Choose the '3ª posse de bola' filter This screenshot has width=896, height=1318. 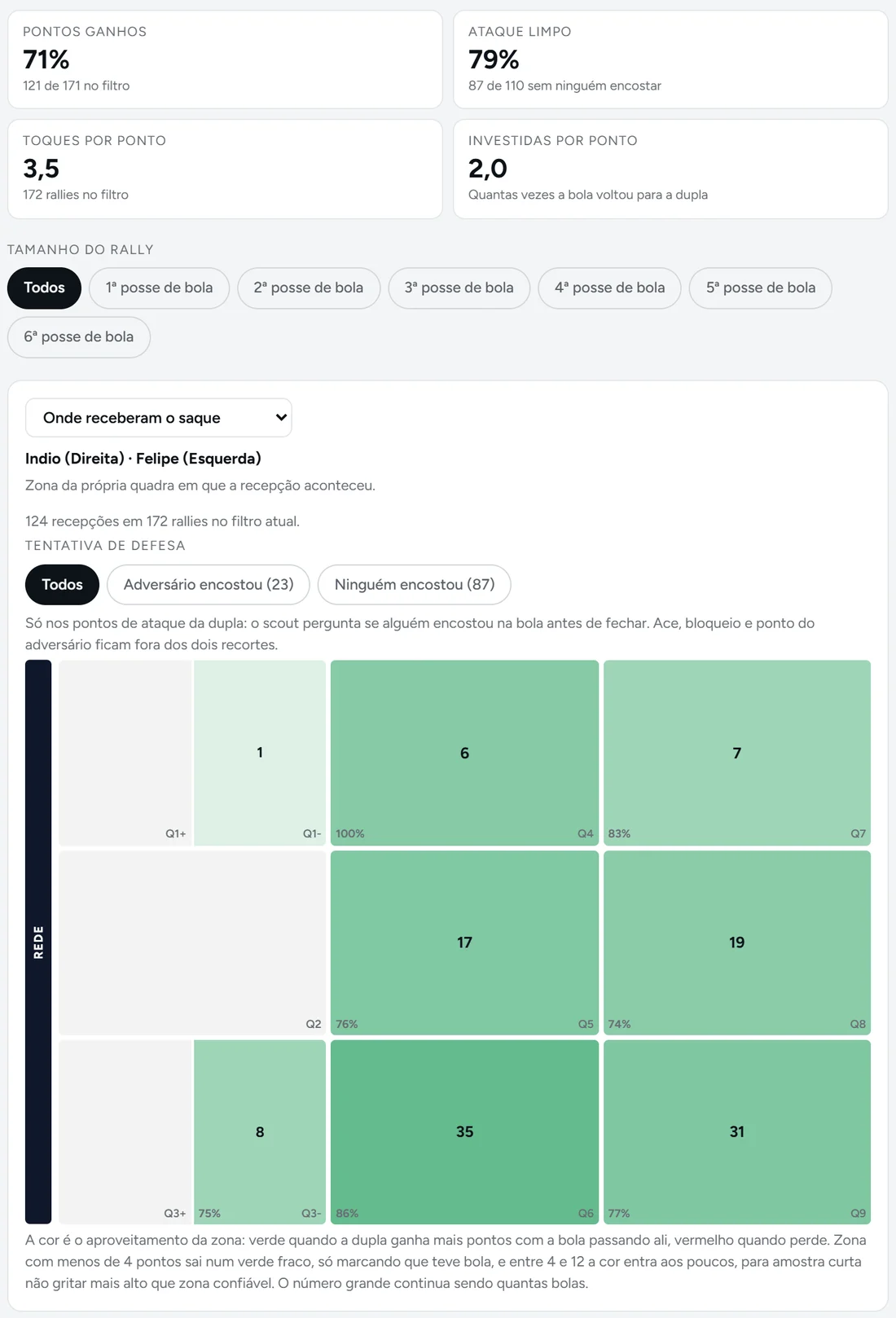pyautogui.click(x=459, y=288)
